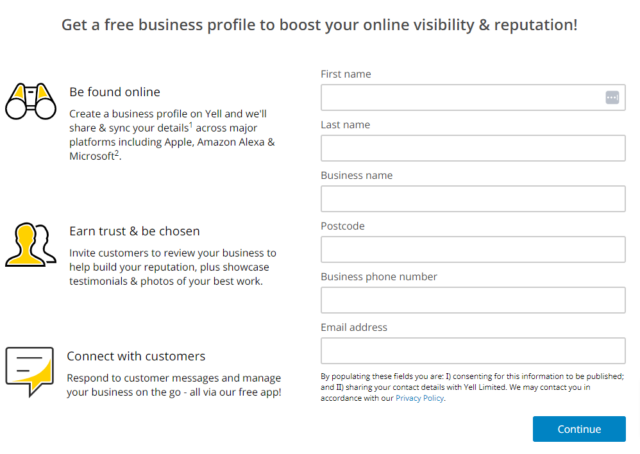Select the Last name input field

473,148
